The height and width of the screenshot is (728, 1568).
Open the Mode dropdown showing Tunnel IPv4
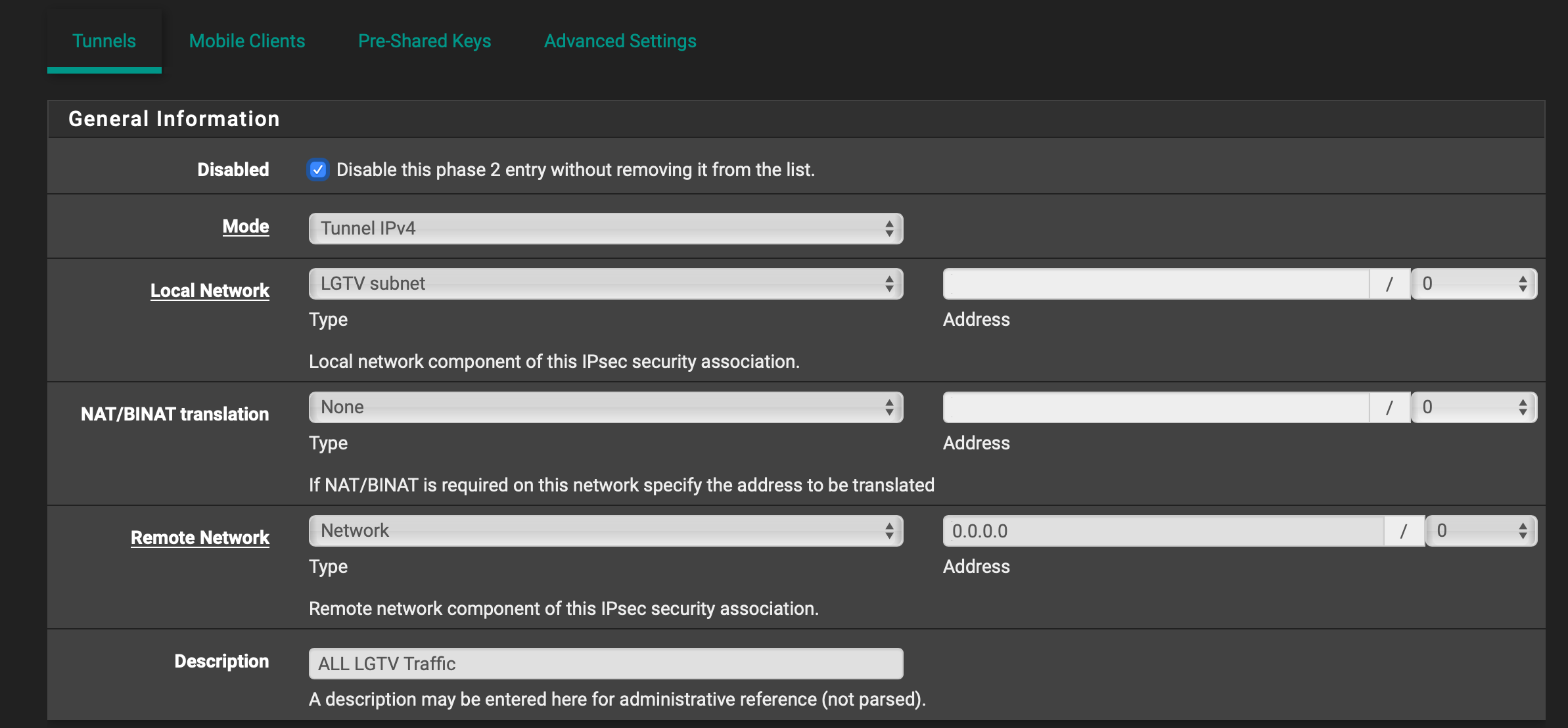(605, 229)
